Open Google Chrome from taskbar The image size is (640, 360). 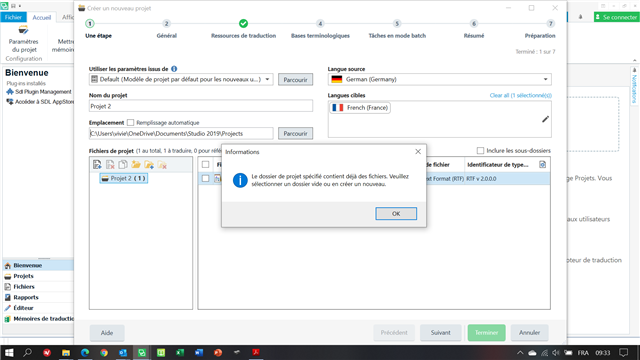pyautogui.click(x=104, y=353)
